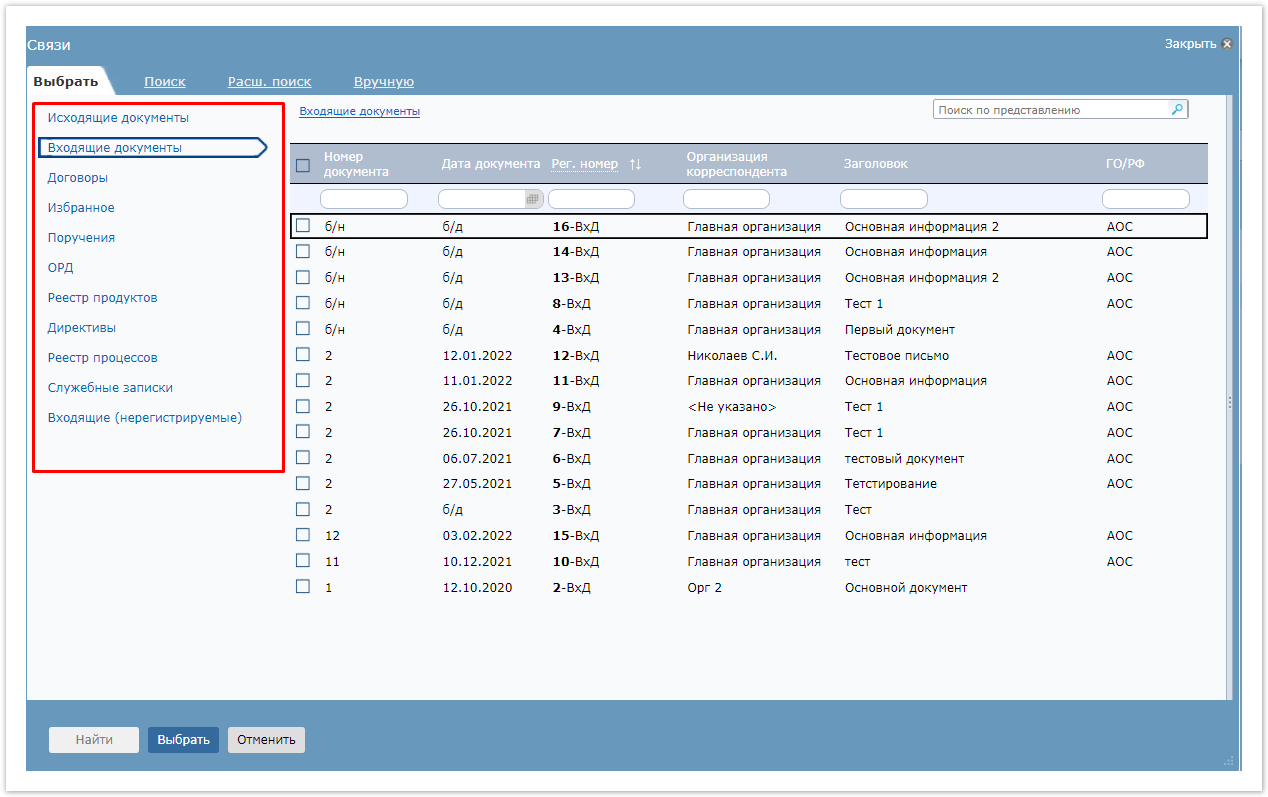Switch to the Вручную tab

(x=384, y=82)
